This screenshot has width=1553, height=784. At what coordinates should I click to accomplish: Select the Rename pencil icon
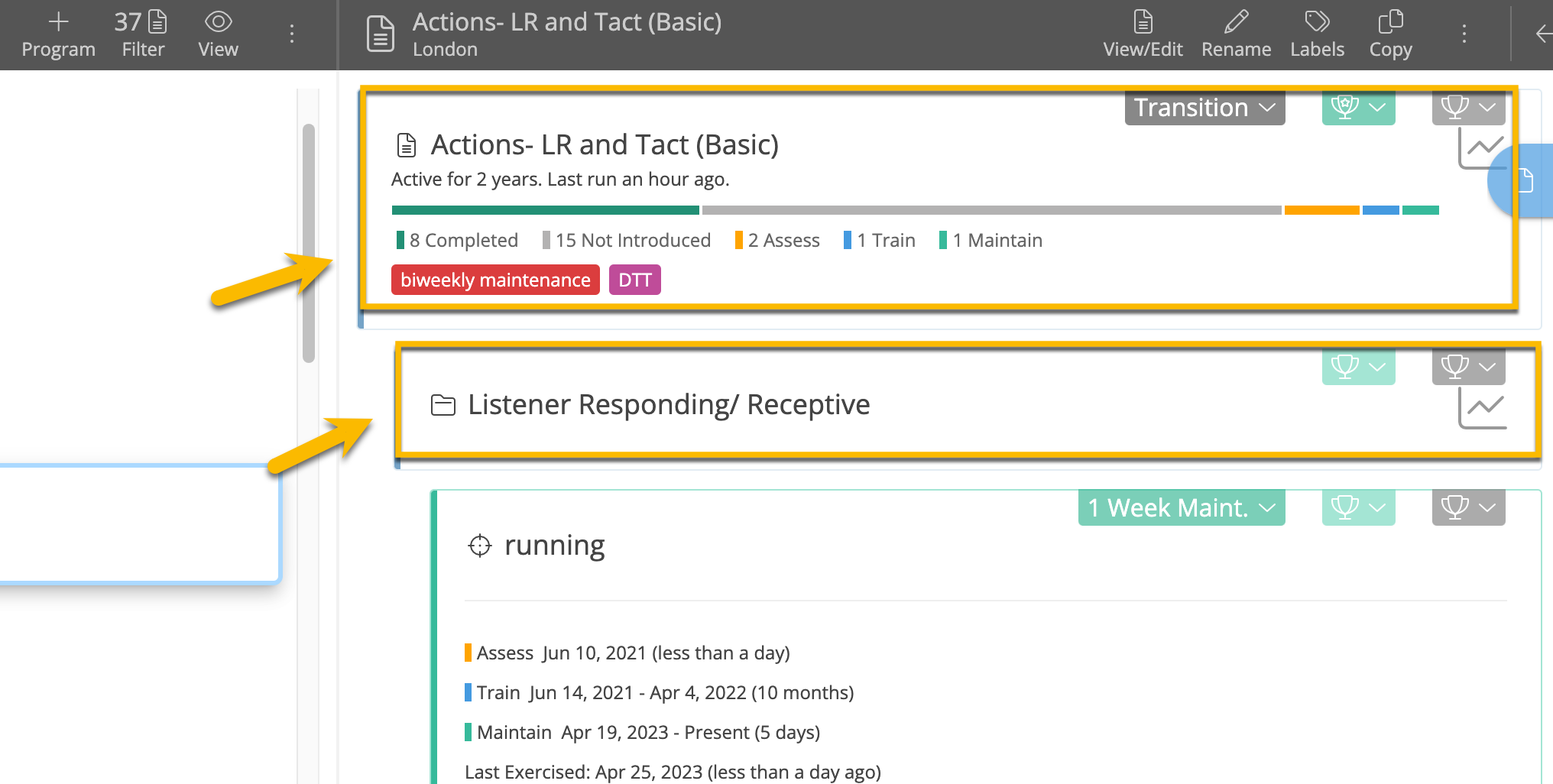pyautogui.click(x=1236, y=34)
